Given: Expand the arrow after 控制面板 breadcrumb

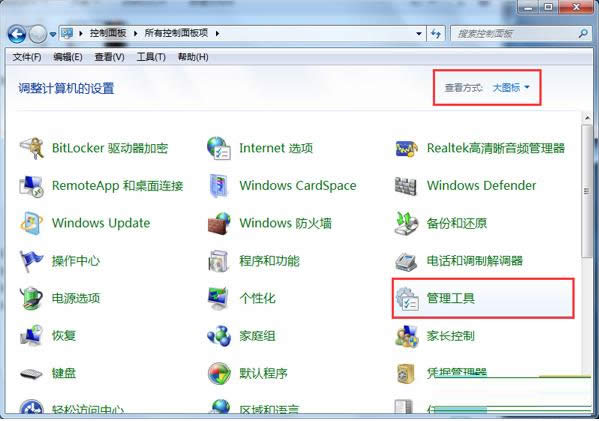Looking at the screenshot, I should [135, 34].
